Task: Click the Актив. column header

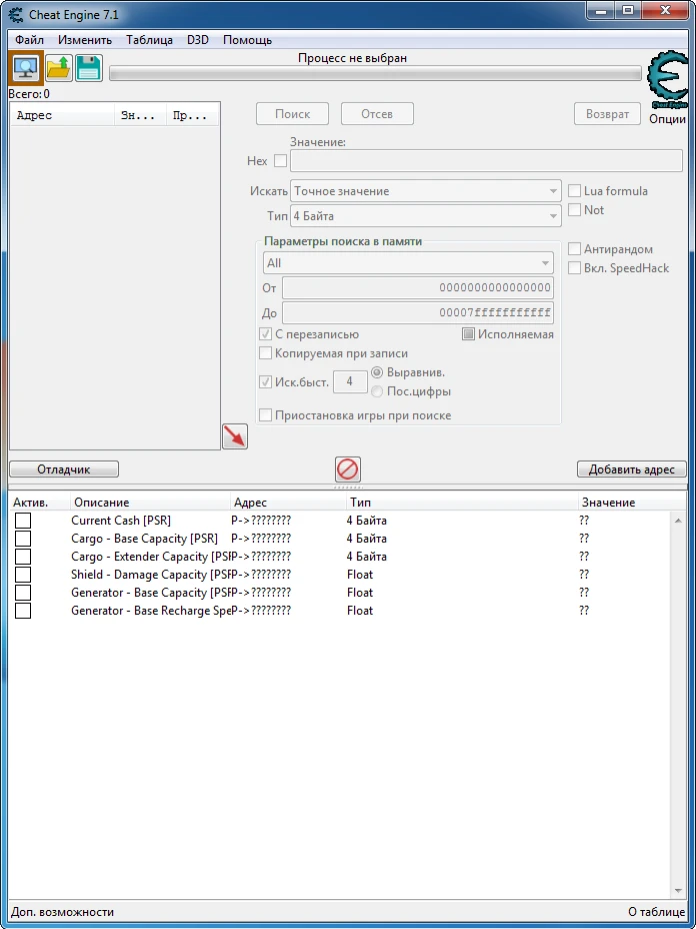Action: pos(40,502)
